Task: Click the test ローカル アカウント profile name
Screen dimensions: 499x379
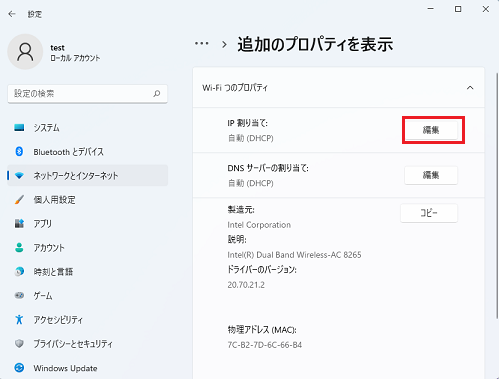Action: [75, 53]
